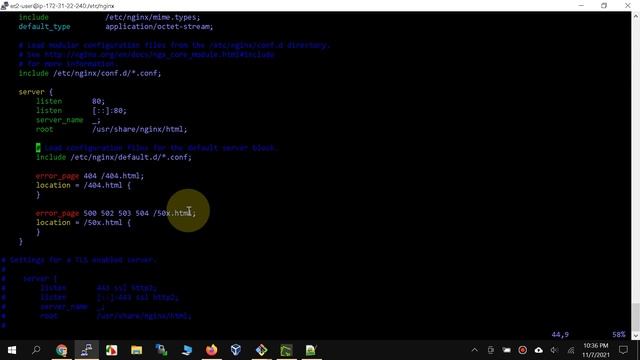640x360 pixels.
Task: Open the Git diamond icon in taskbar
Action: coord(261,350)
